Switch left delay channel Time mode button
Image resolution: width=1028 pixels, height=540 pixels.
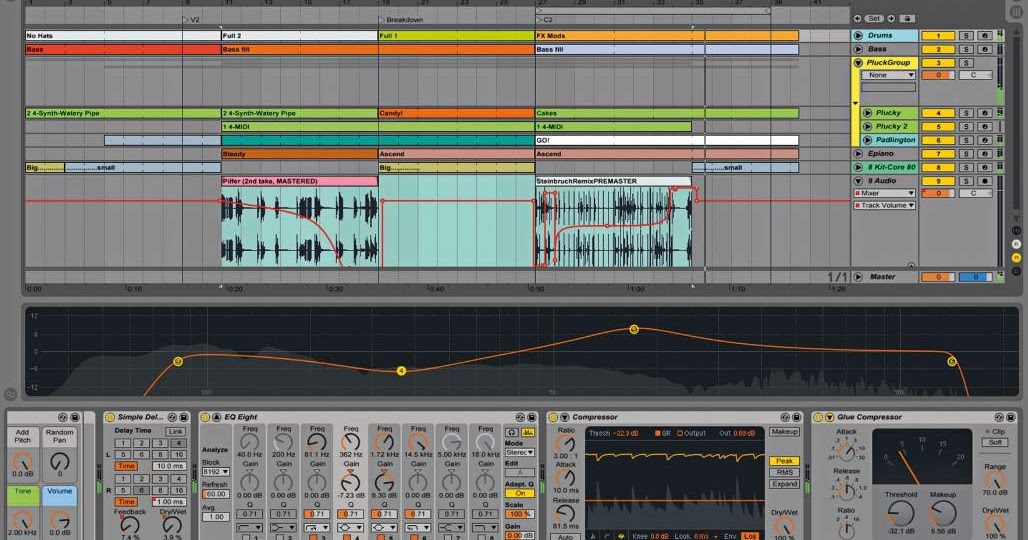[127, 466]
